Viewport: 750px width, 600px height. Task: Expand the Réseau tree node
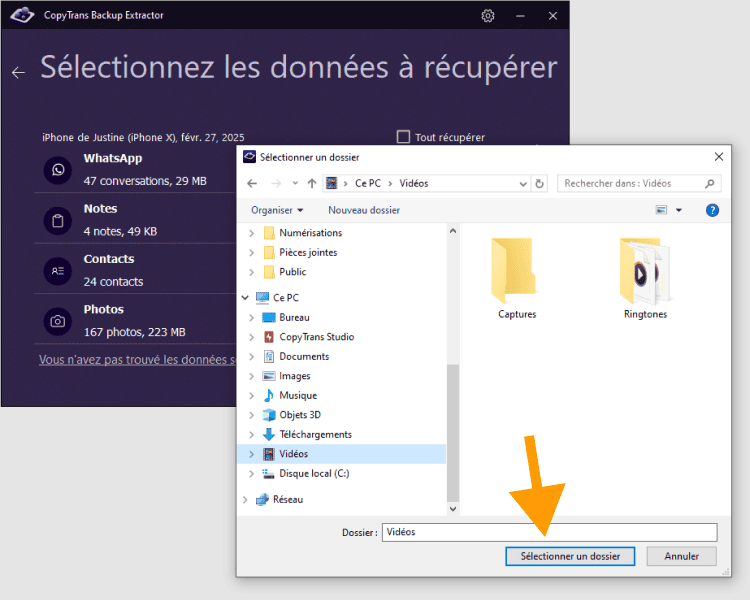click(245, 500)
